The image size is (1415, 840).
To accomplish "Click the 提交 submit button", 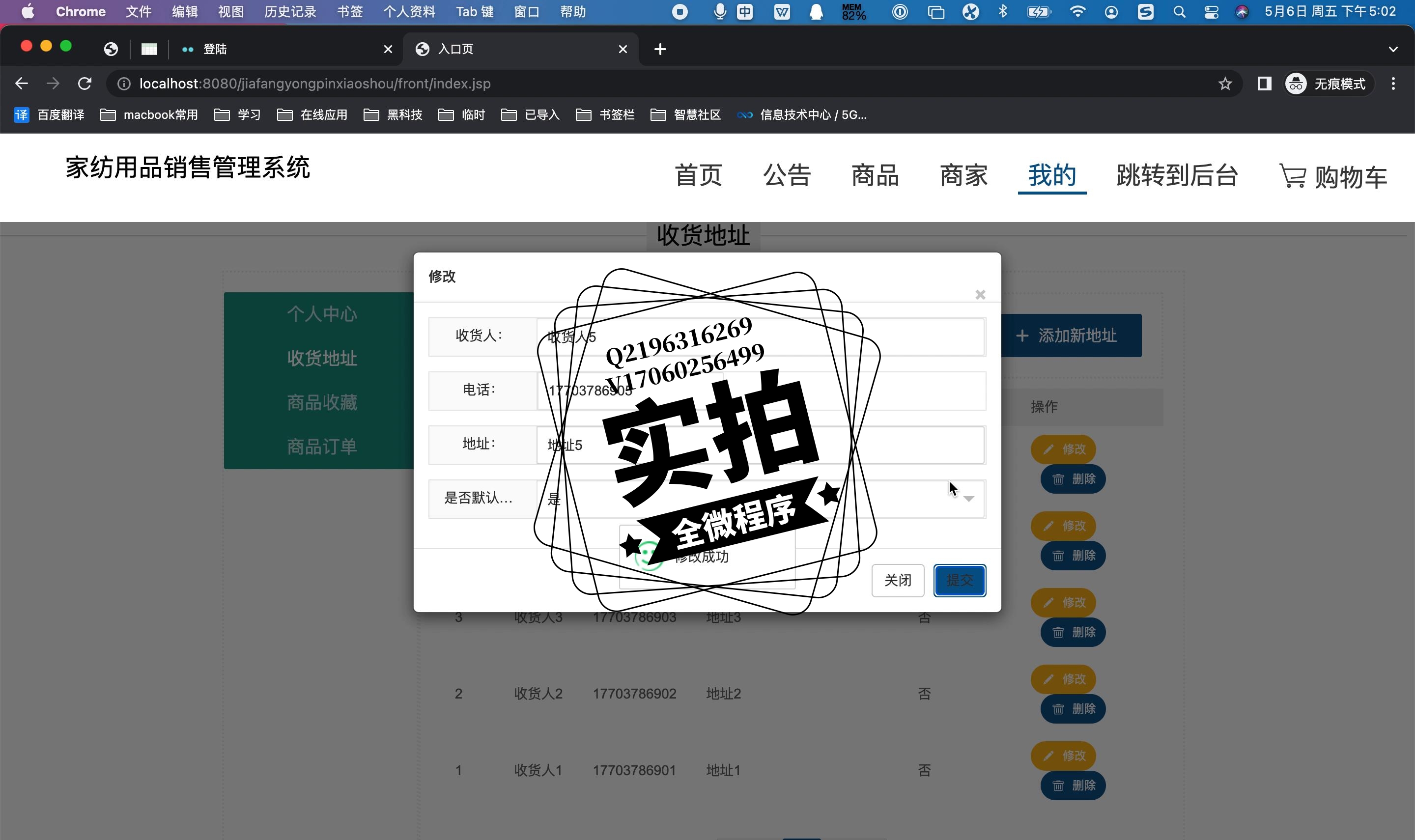I will 960,580.
